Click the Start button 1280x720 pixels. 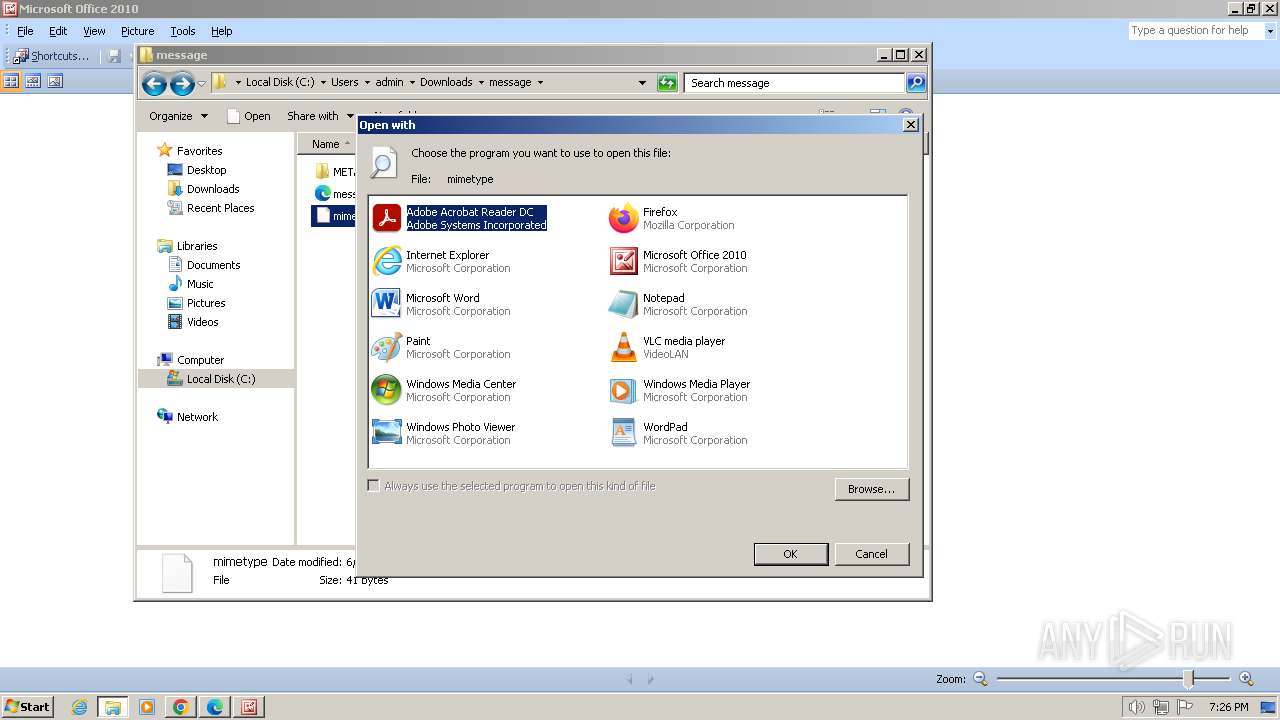pyautogui.click(x=28, y=707)
